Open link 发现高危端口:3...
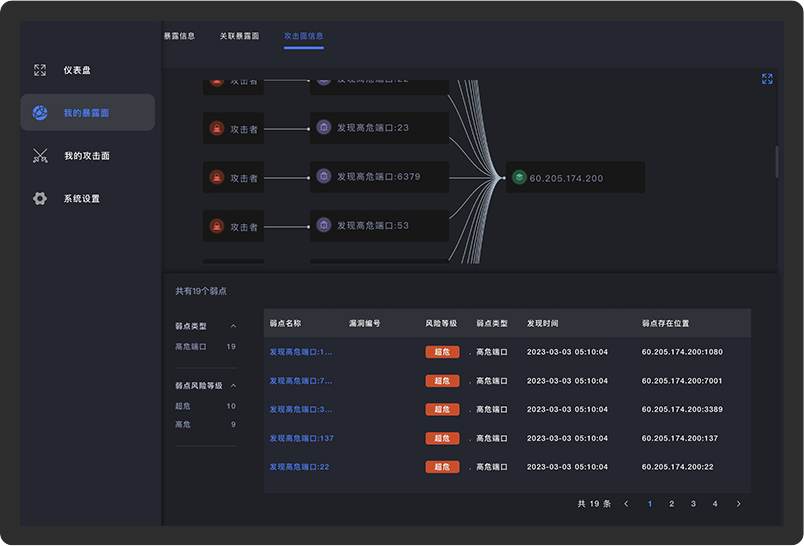The height and width of the screenshot is (546, 804). [301, 410]
